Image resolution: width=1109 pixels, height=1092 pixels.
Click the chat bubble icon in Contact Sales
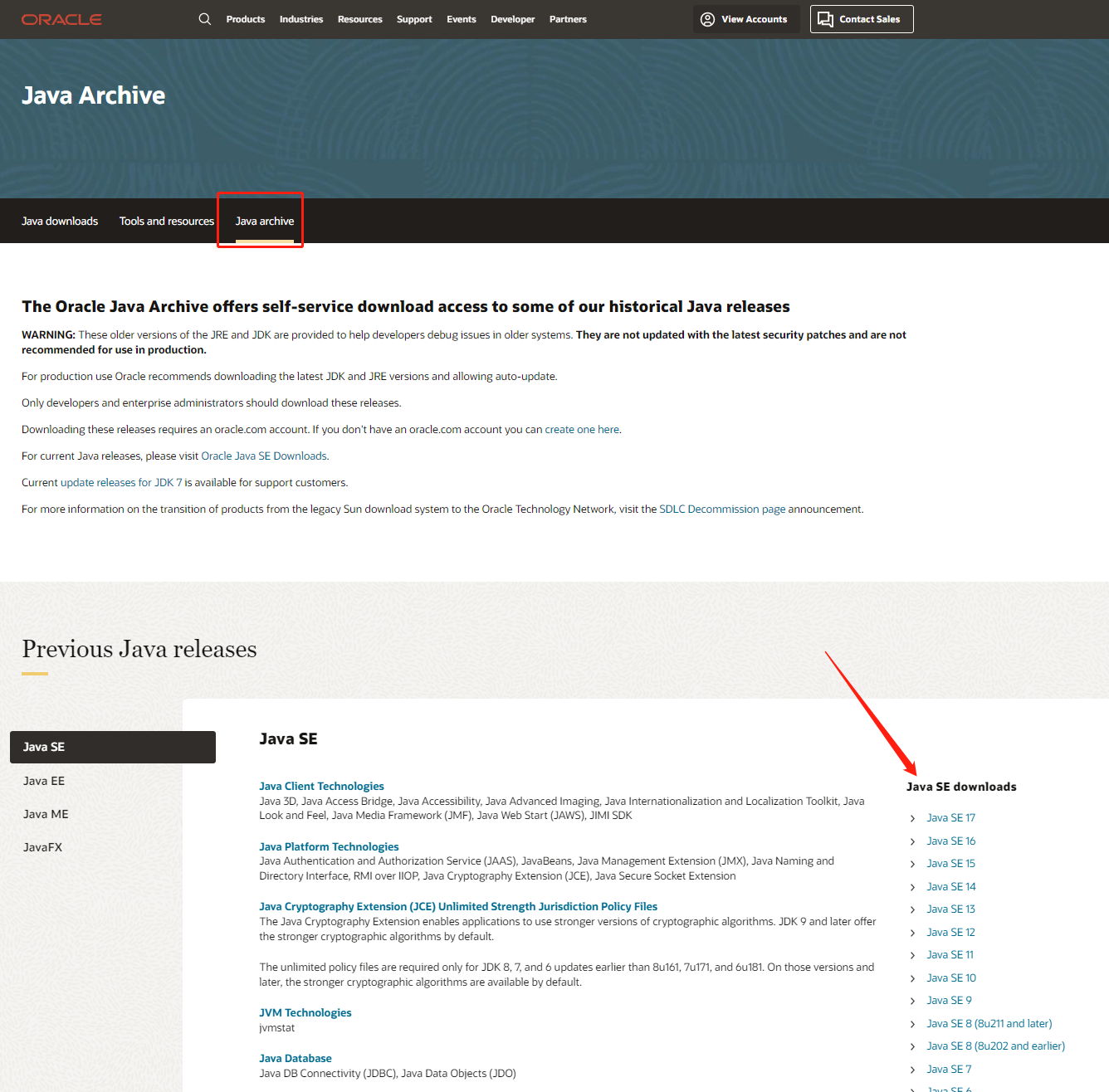coord(825,19)
